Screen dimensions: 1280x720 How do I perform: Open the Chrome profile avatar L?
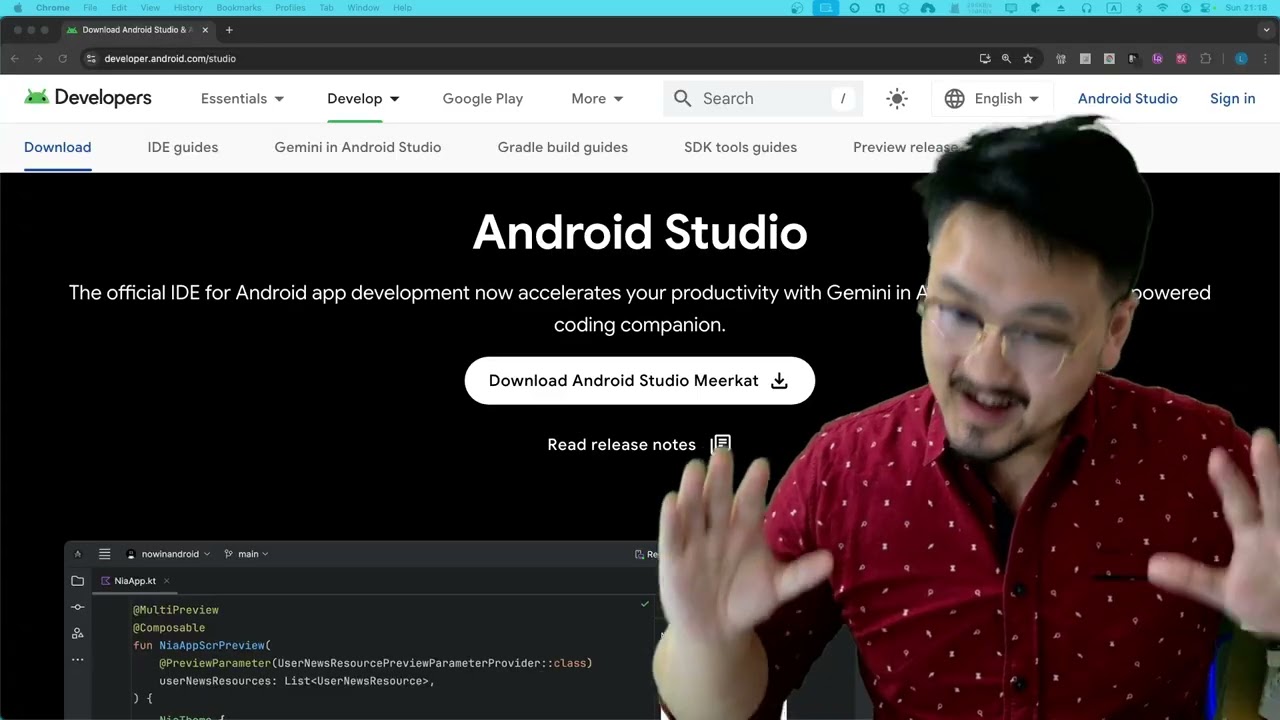[x=1241, y=59]
